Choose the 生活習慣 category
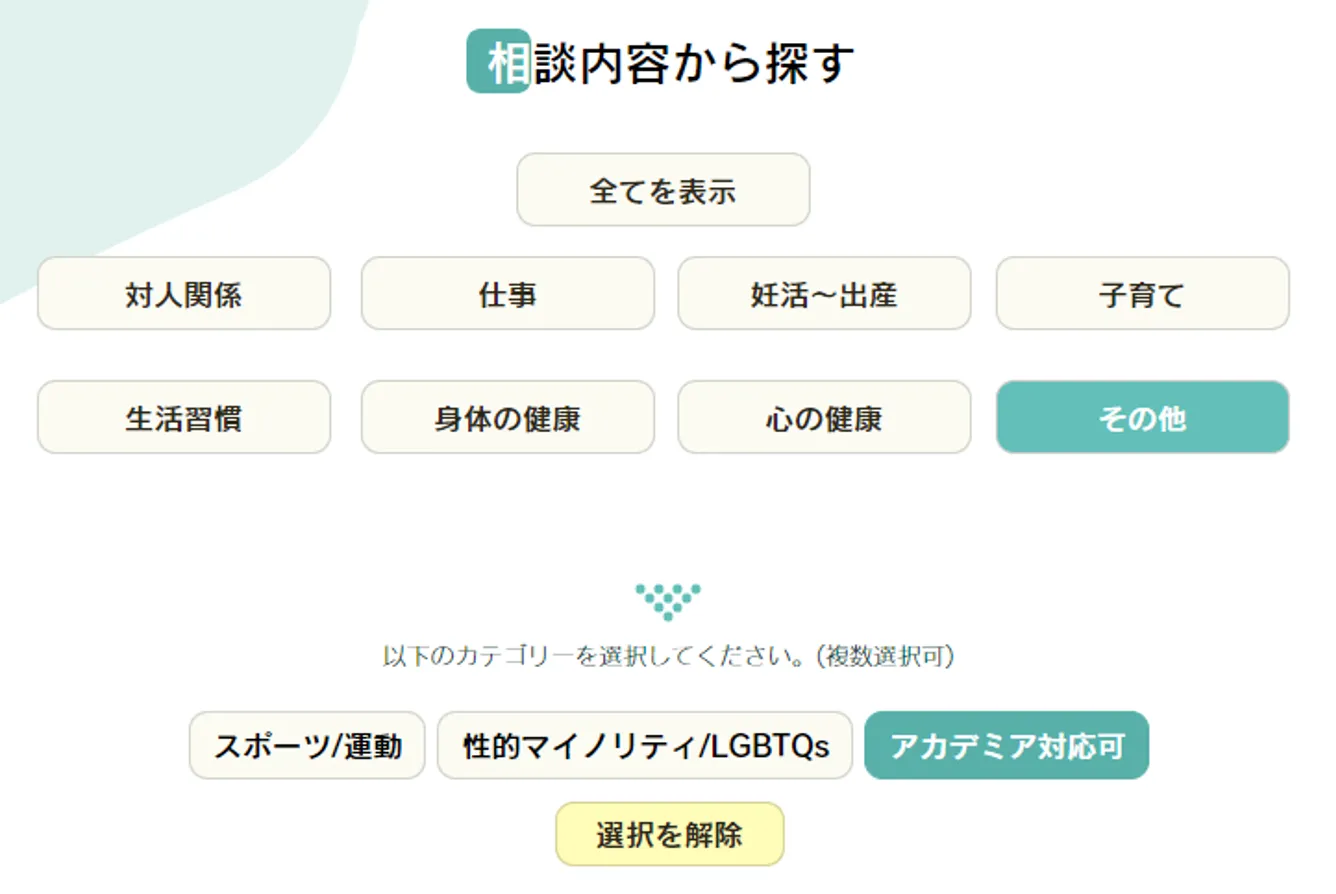1336x894 pixels. (184, 417)
